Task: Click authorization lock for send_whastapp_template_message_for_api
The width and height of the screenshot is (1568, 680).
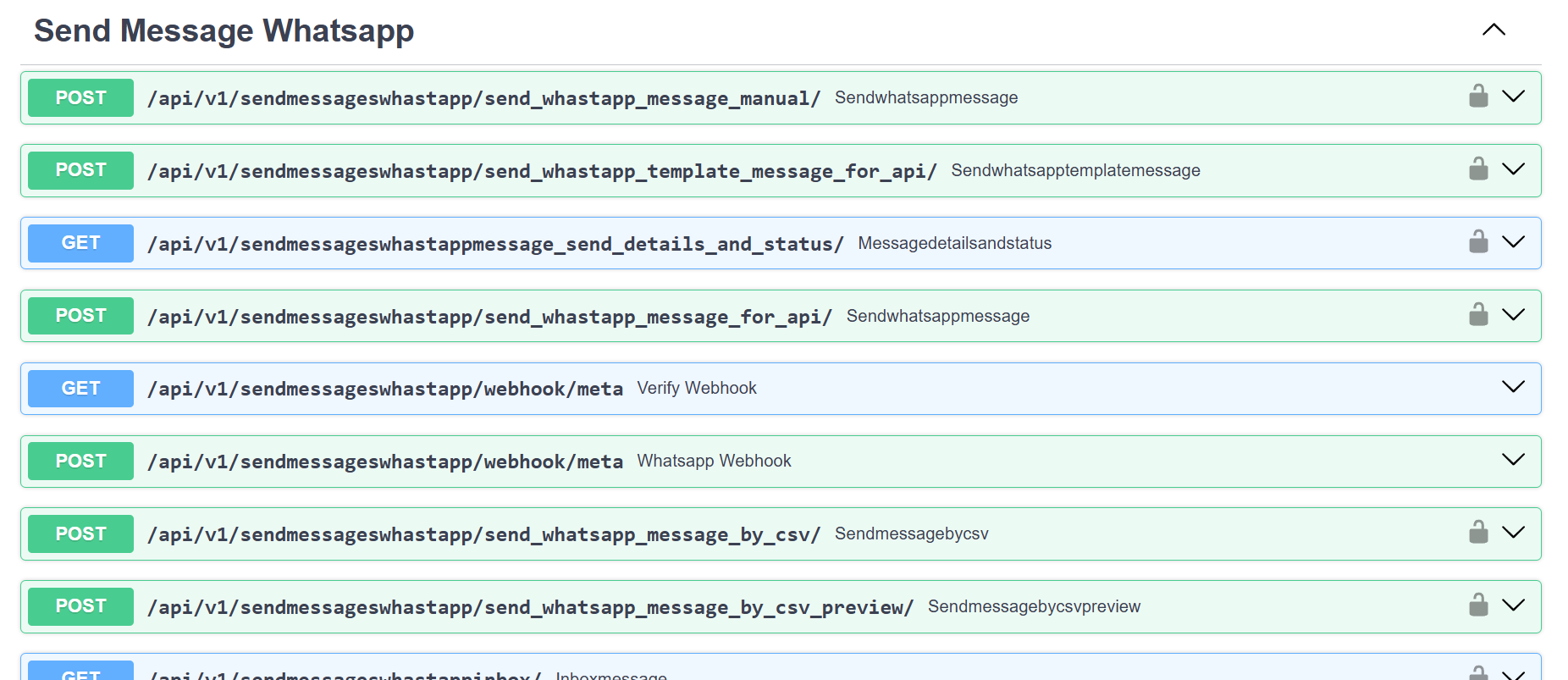Action: pyautogui.click(x=1478, y=169)
